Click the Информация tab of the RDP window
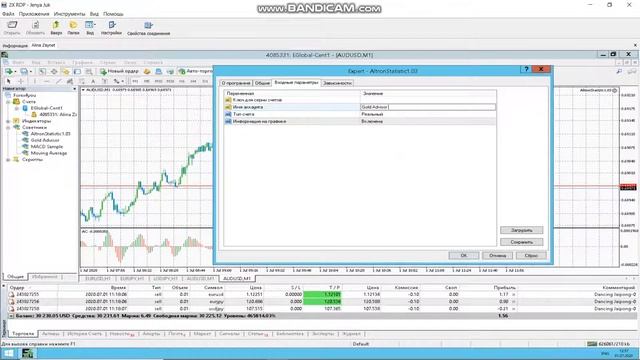Viewport: 640px width, 360px height. [x=15, y=46]
